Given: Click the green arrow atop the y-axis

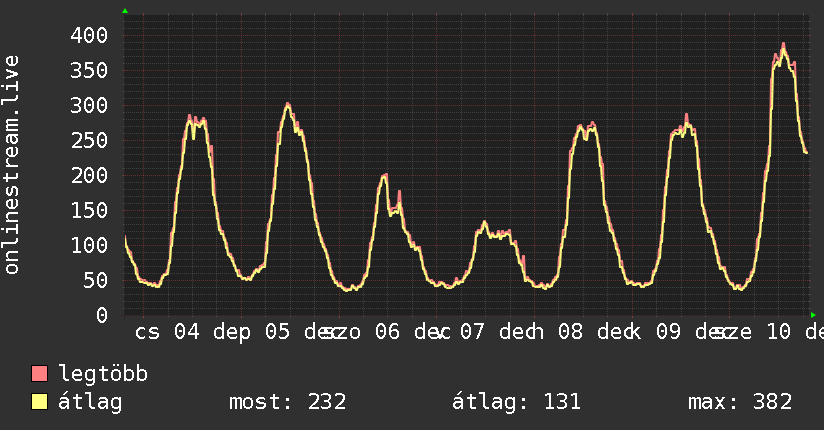Looking at the screenshot, I should (125, 11).
